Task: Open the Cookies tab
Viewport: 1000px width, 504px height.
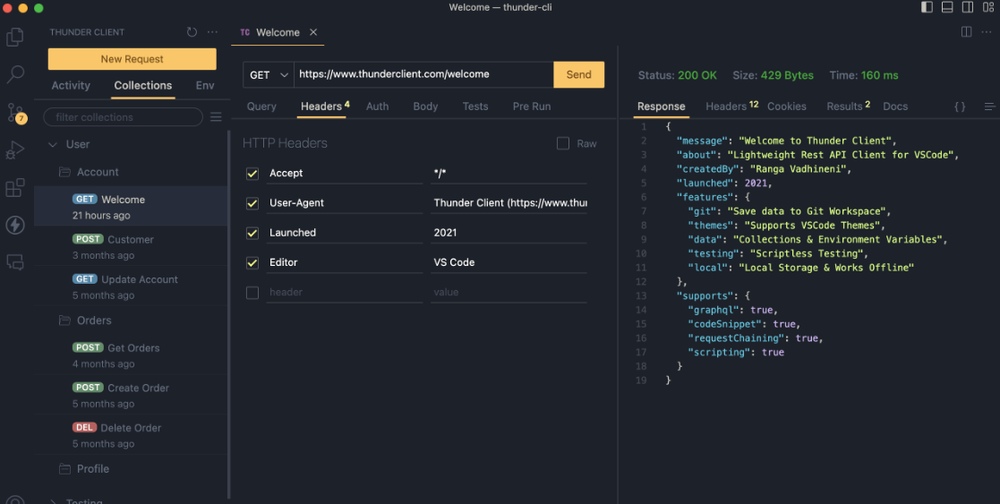Action: (786, 107)
